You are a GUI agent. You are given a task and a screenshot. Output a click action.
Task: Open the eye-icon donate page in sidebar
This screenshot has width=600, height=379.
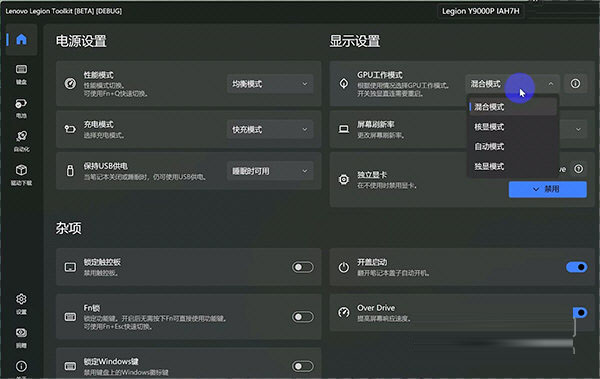pyautogui.click(x=21, y=337)
